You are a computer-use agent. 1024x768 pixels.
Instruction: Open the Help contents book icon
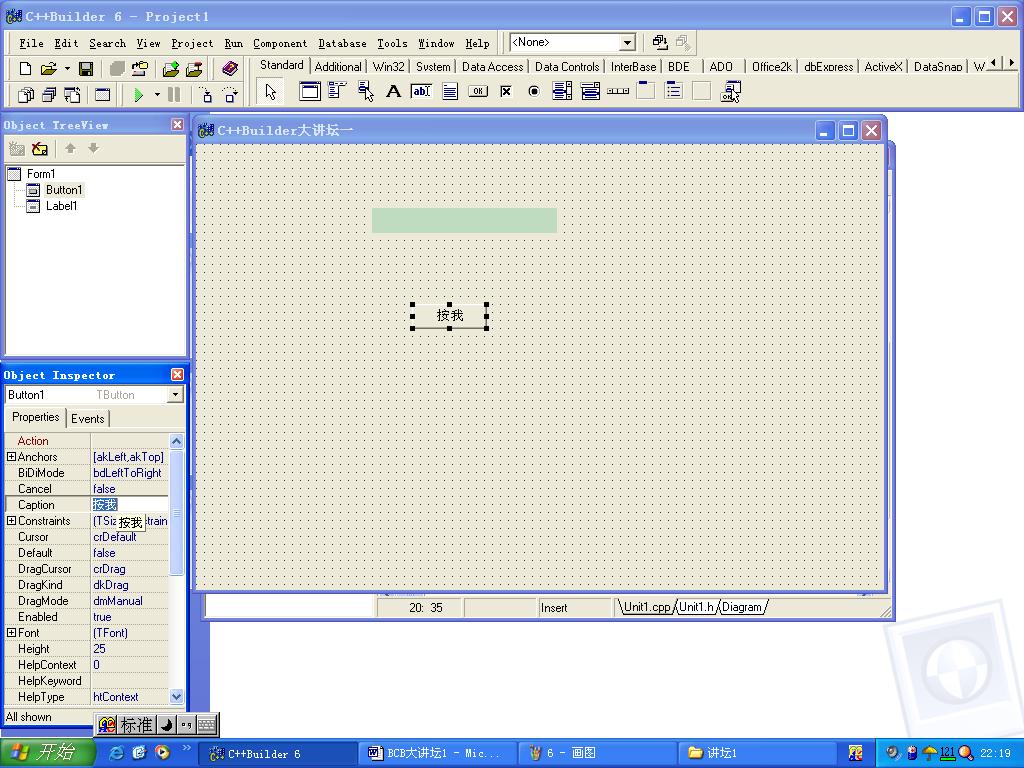(229, 69)
